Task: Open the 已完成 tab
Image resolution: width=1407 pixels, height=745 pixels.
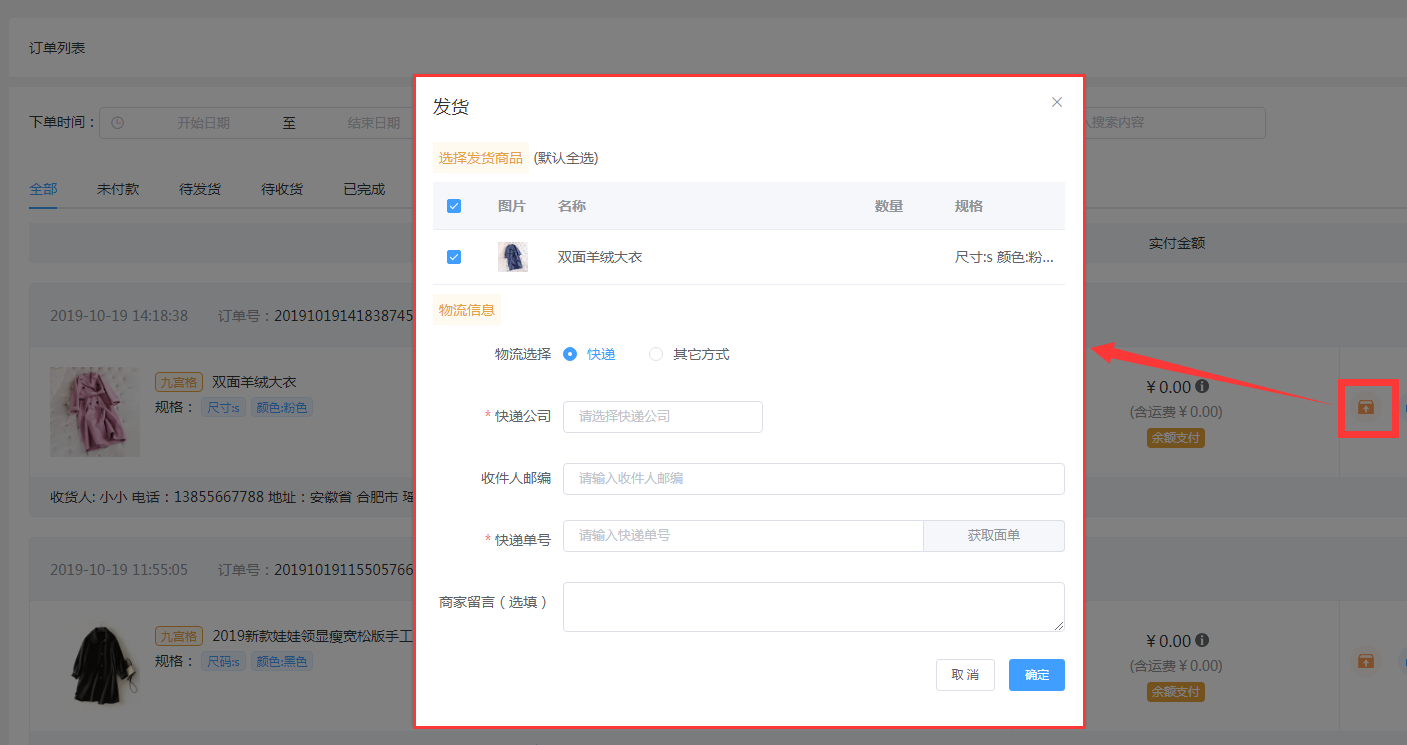Action: pos(364,189)
